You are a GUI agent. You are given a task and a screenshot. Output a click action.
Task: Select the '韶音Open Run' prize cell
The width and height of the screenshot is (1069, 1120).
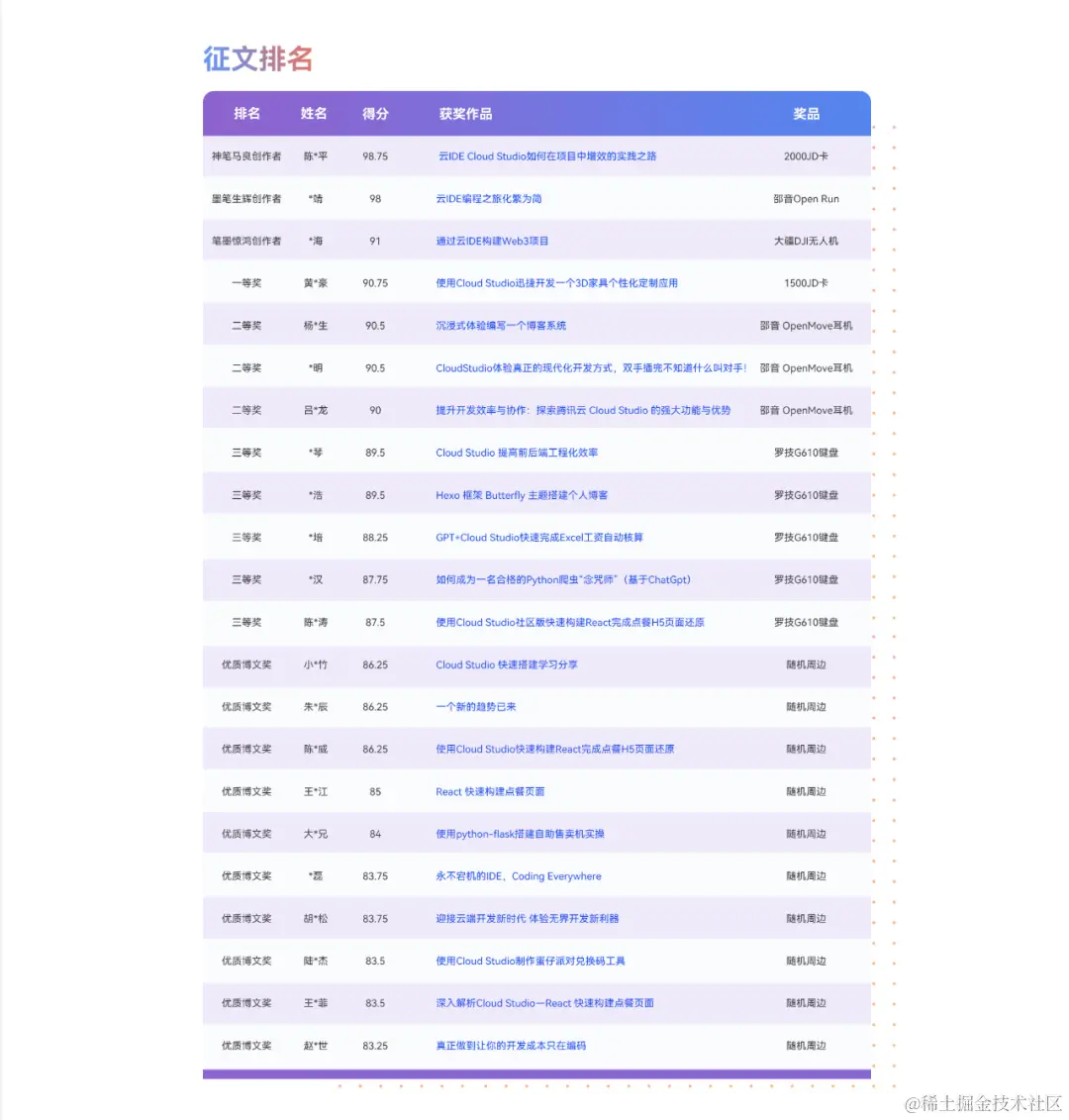coord(807,199)
